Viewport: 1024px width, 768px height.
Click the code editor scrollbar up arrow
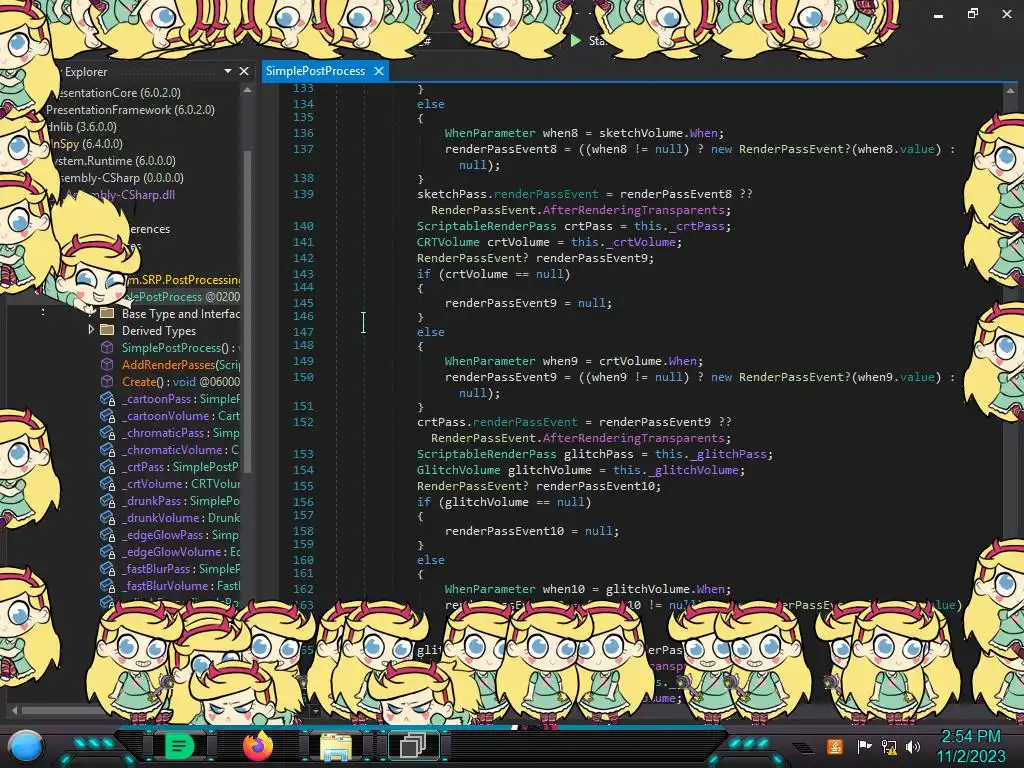[1010, 91]
